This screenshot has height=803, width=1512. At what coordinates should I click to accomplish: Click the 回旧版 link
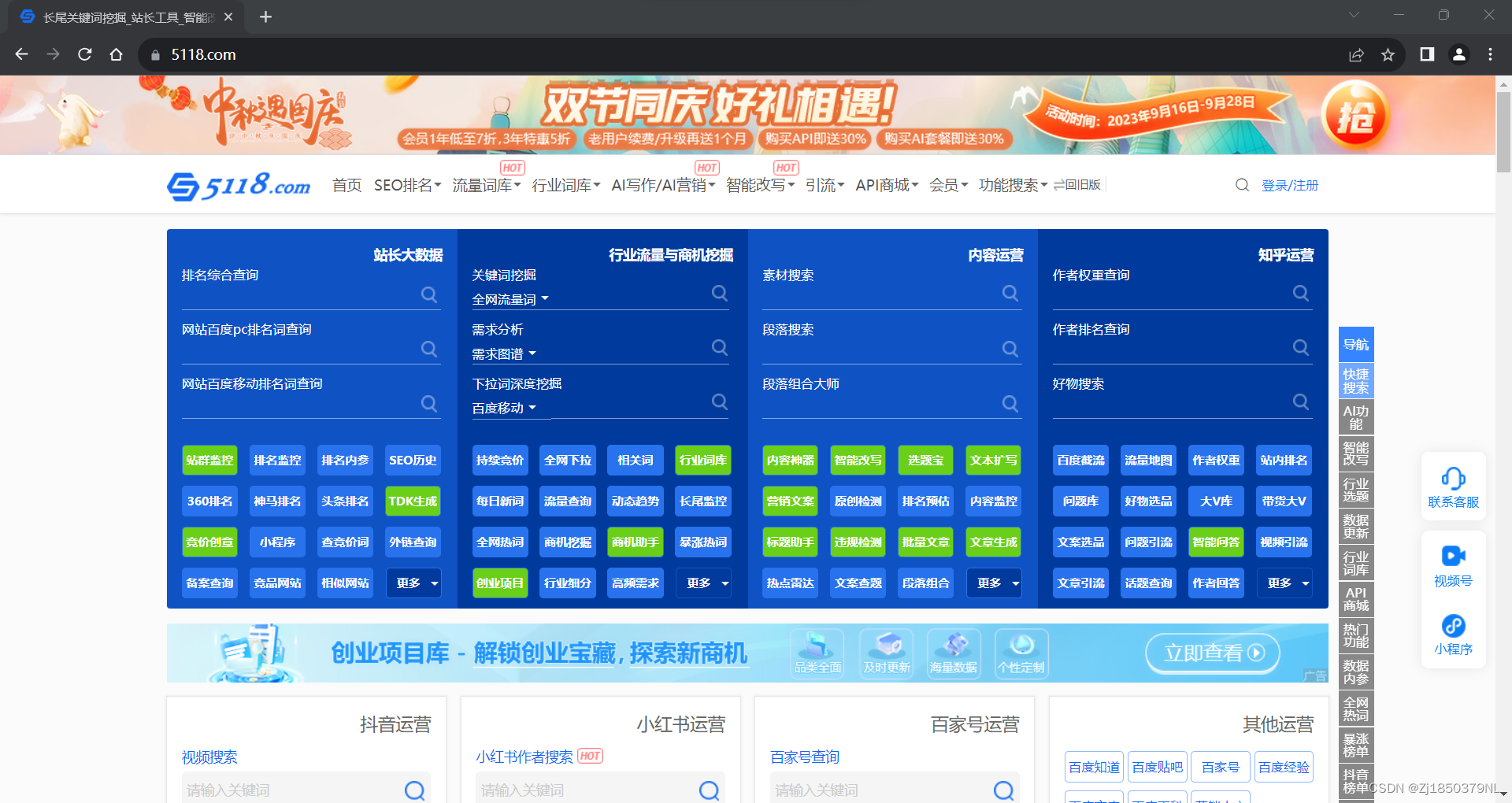point(1077,184)
